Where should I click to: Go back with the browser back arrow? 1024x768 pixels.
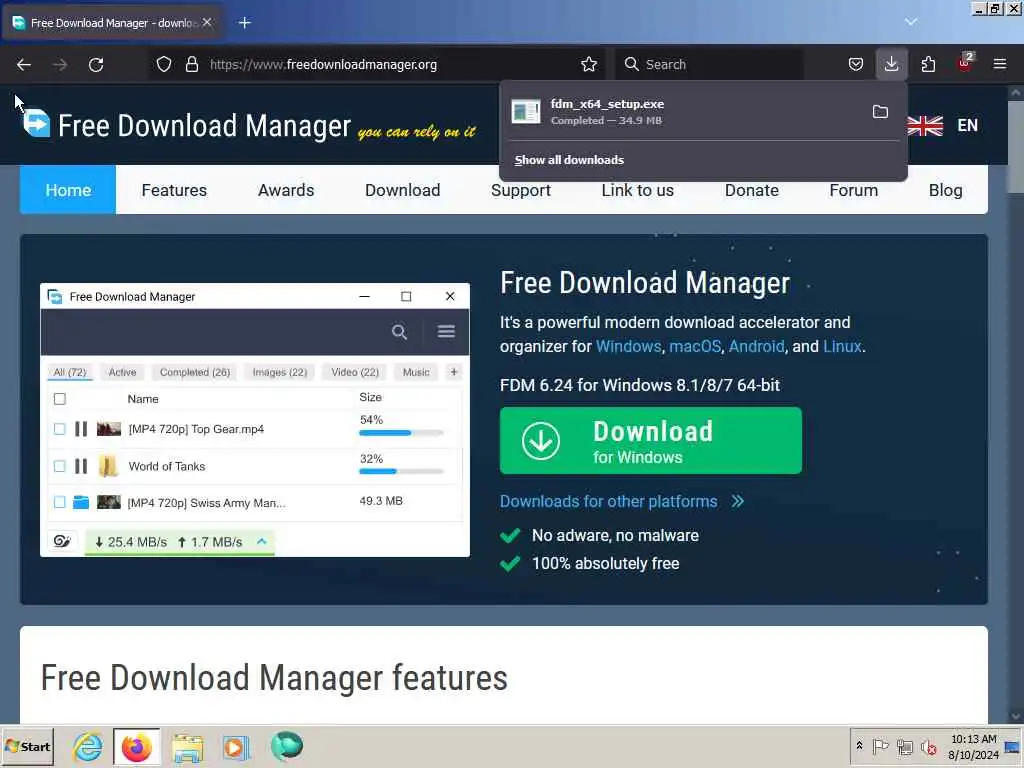click(24, 65)
